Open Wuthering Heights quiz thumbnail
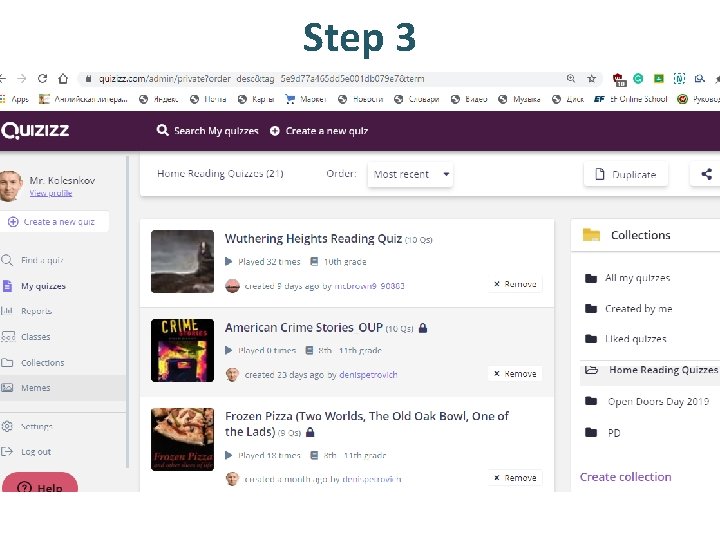The height and width of the screenshot is (540, 720). coord(182,261)
